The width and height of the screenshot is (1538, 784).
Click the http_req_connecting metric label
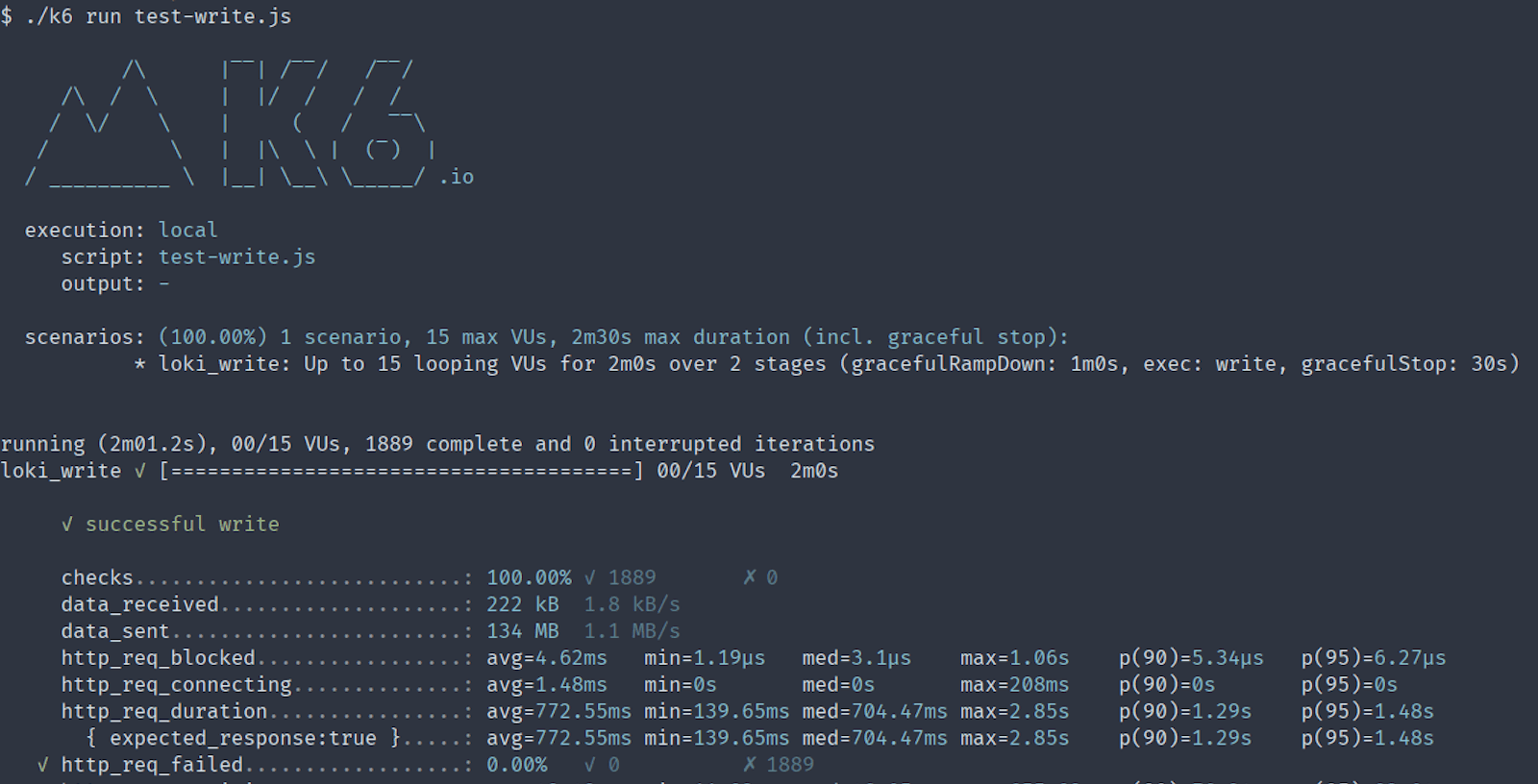click(x=176, y=685)
